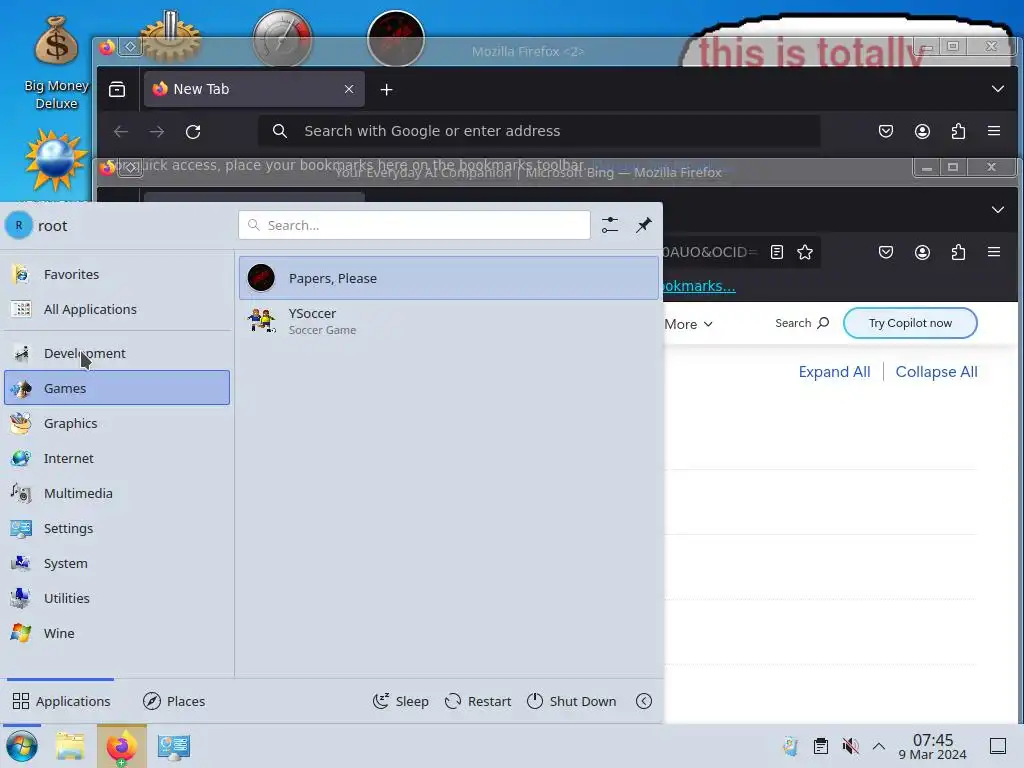
Task: Toggle reader view in the Bing Firefox window
Action: [x=776, y=252]
